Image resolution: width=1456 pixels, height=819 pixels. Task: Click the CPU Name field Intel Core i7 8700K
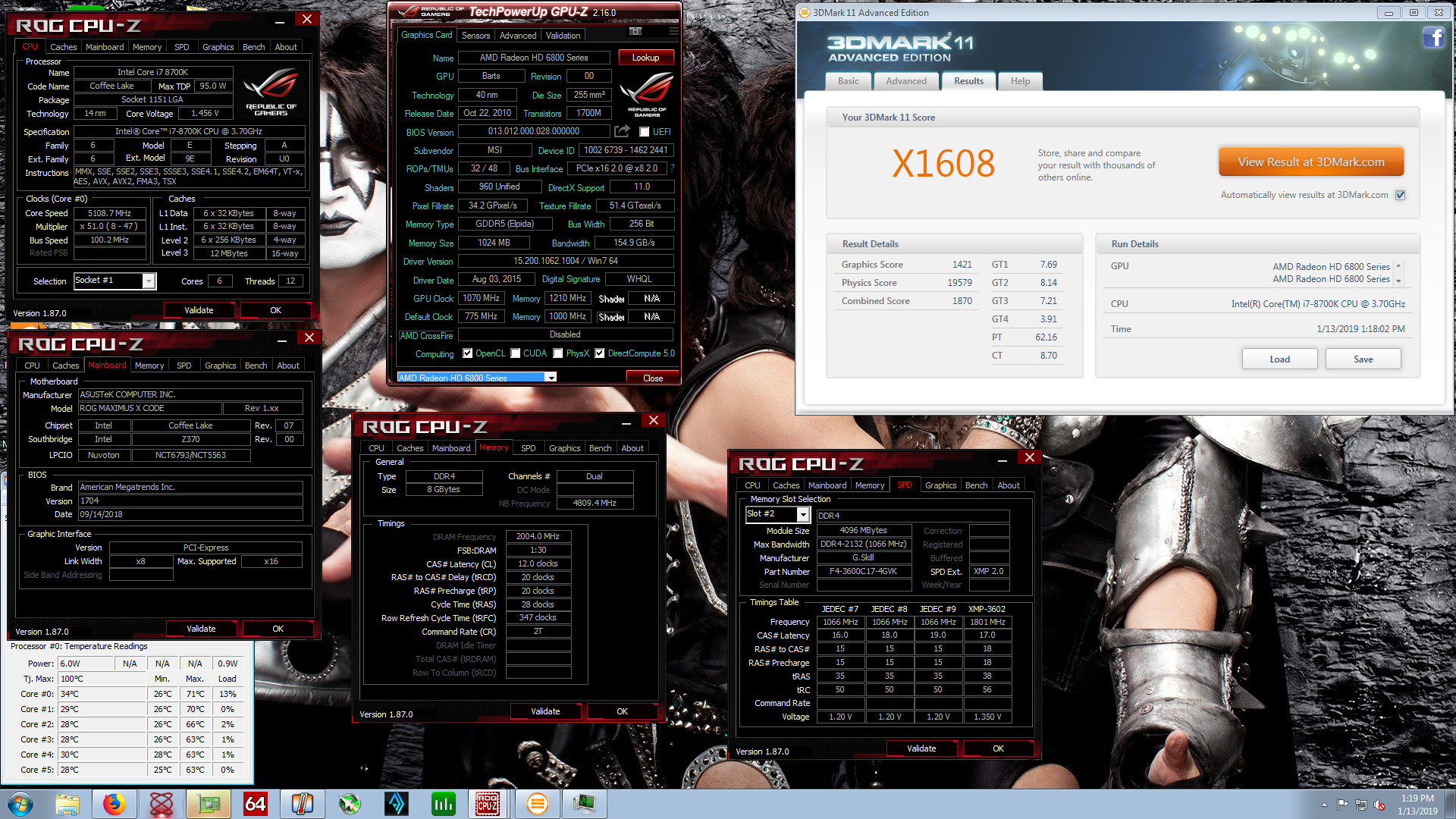pyautogui.click(x=152, y=73)
